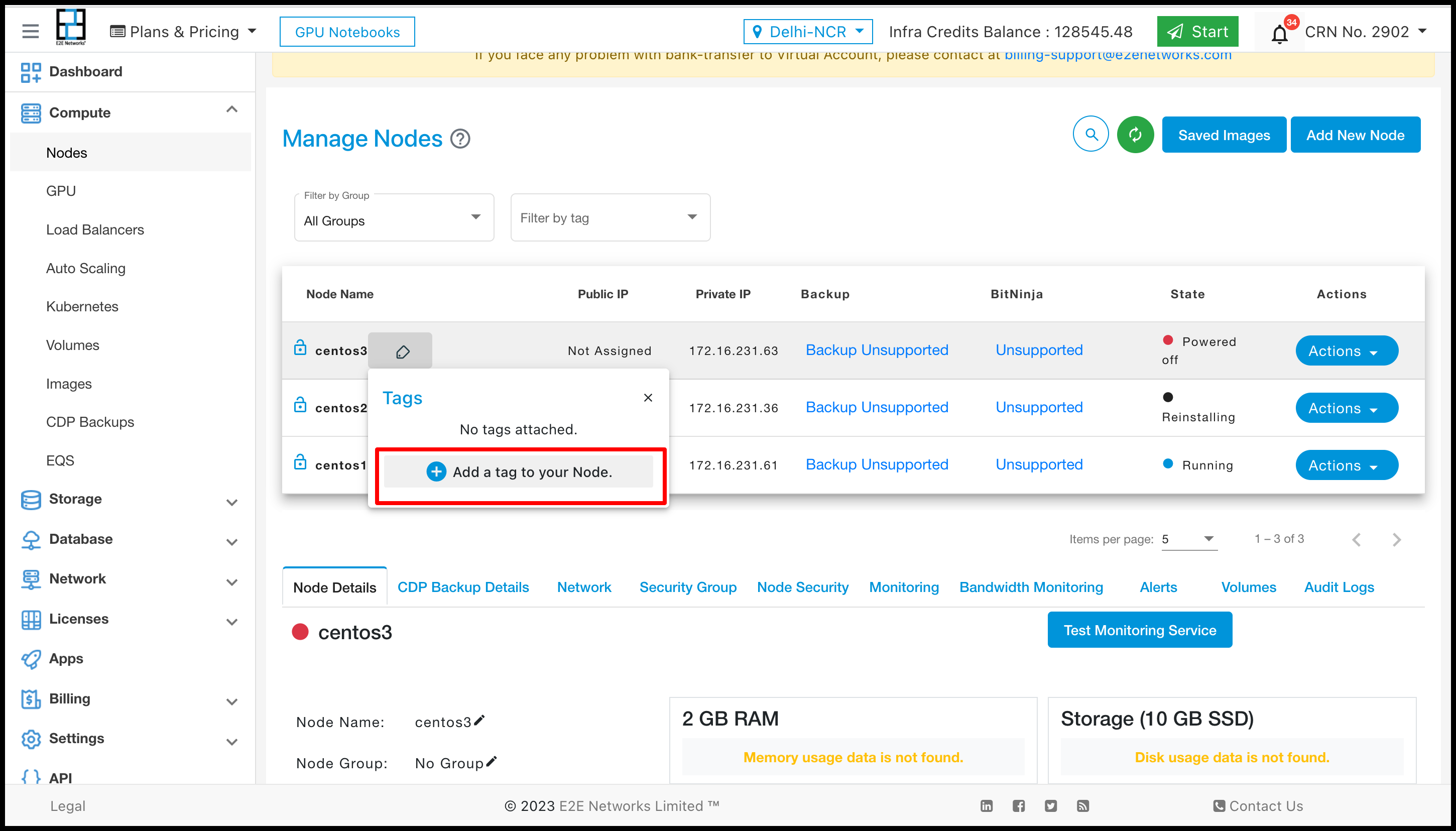Select GPU in the sidebar
Viewport: 1456px width, 831px height.
(61, 191)
